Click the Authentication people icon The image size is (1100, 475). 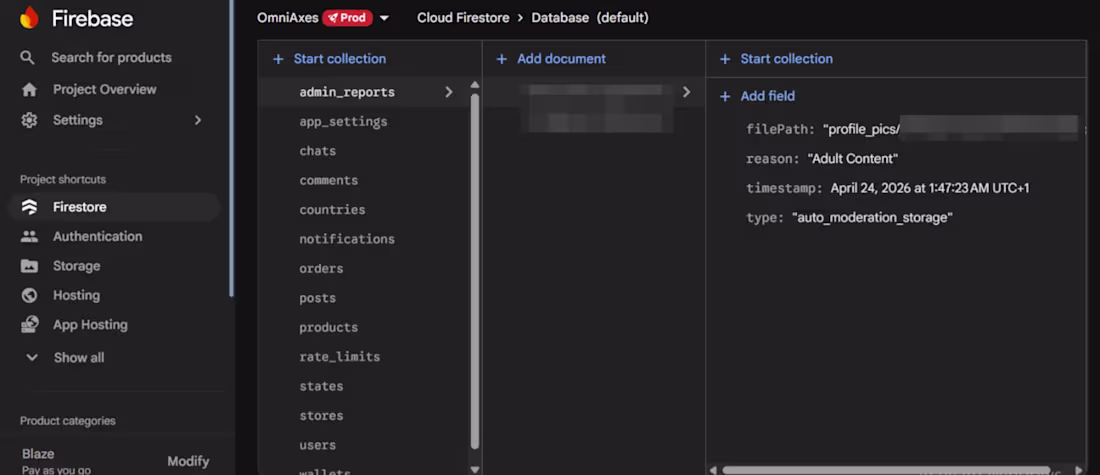point(29,236)
